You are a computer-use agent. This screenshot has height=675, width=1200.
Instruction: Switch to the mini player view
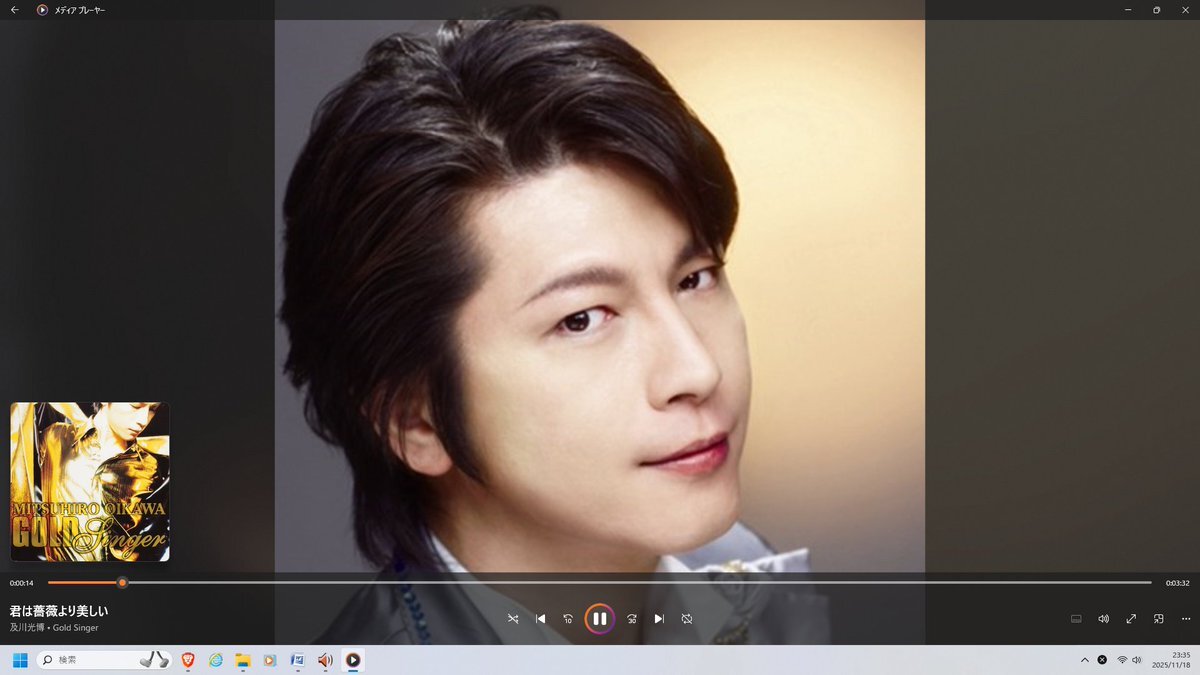1159,619
